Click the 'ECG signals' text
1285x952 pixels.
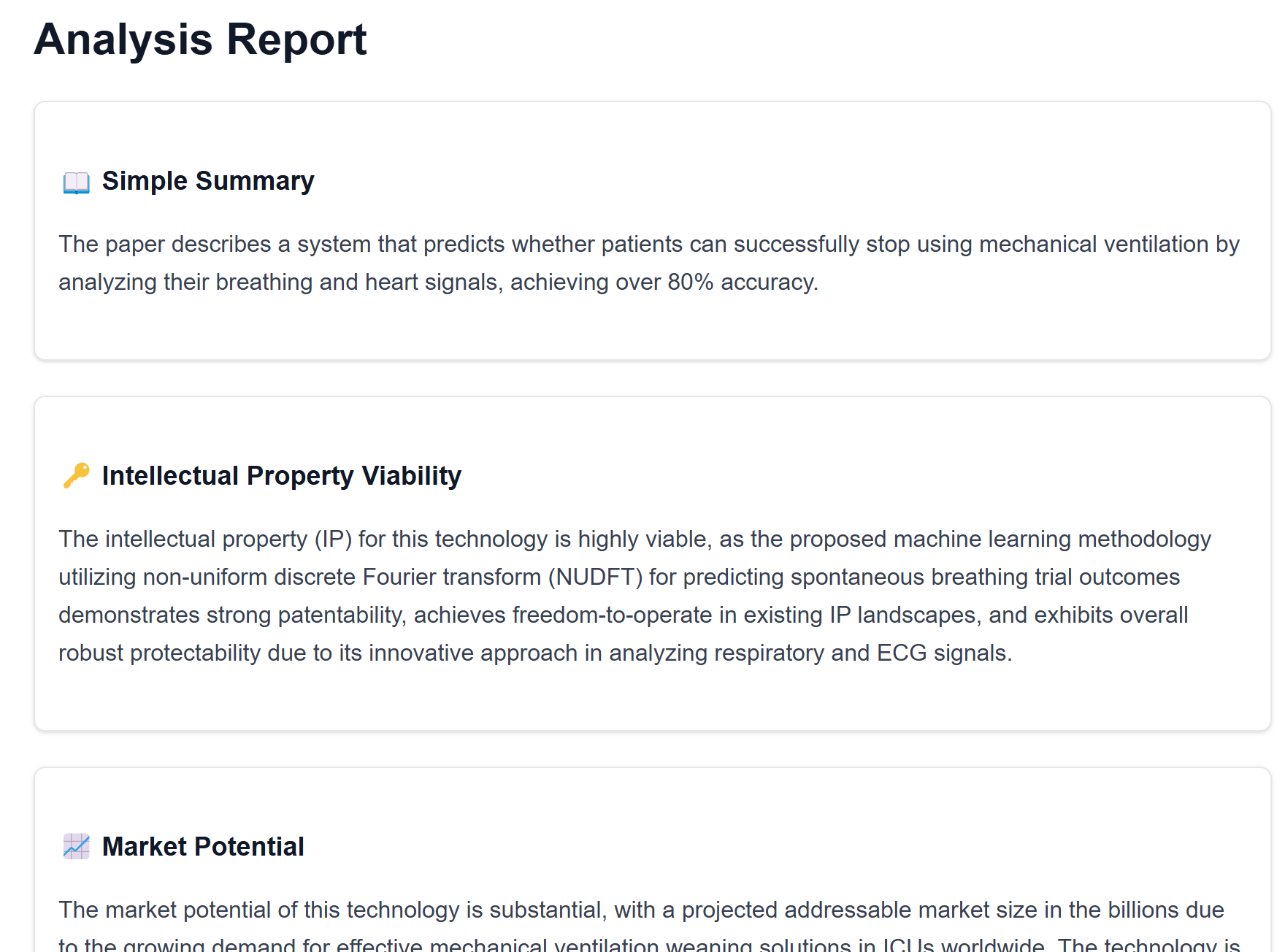click(944, 653)
